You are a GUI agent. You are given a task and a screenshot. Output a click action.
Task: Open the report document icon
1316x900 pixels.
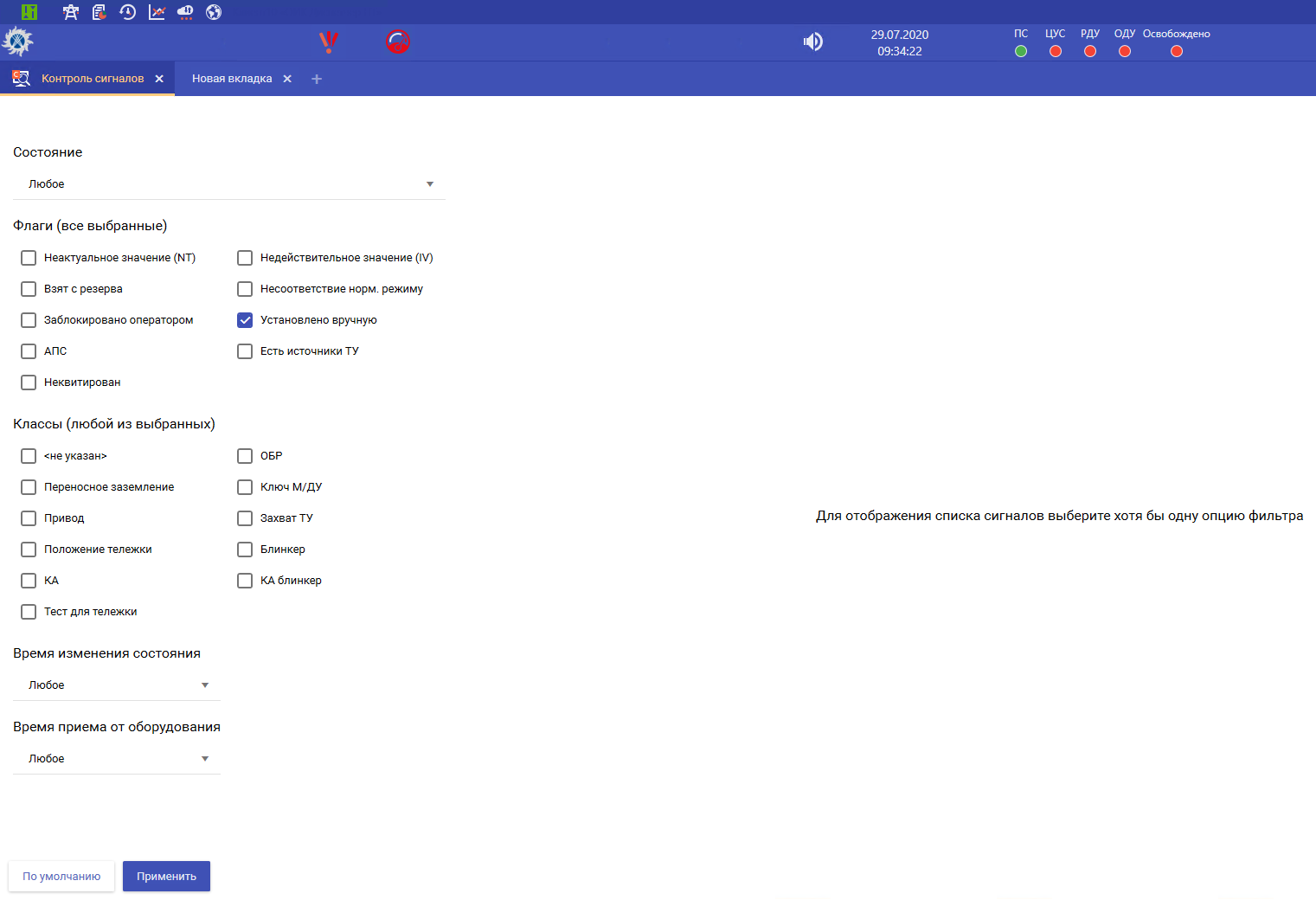click(100, 12)
